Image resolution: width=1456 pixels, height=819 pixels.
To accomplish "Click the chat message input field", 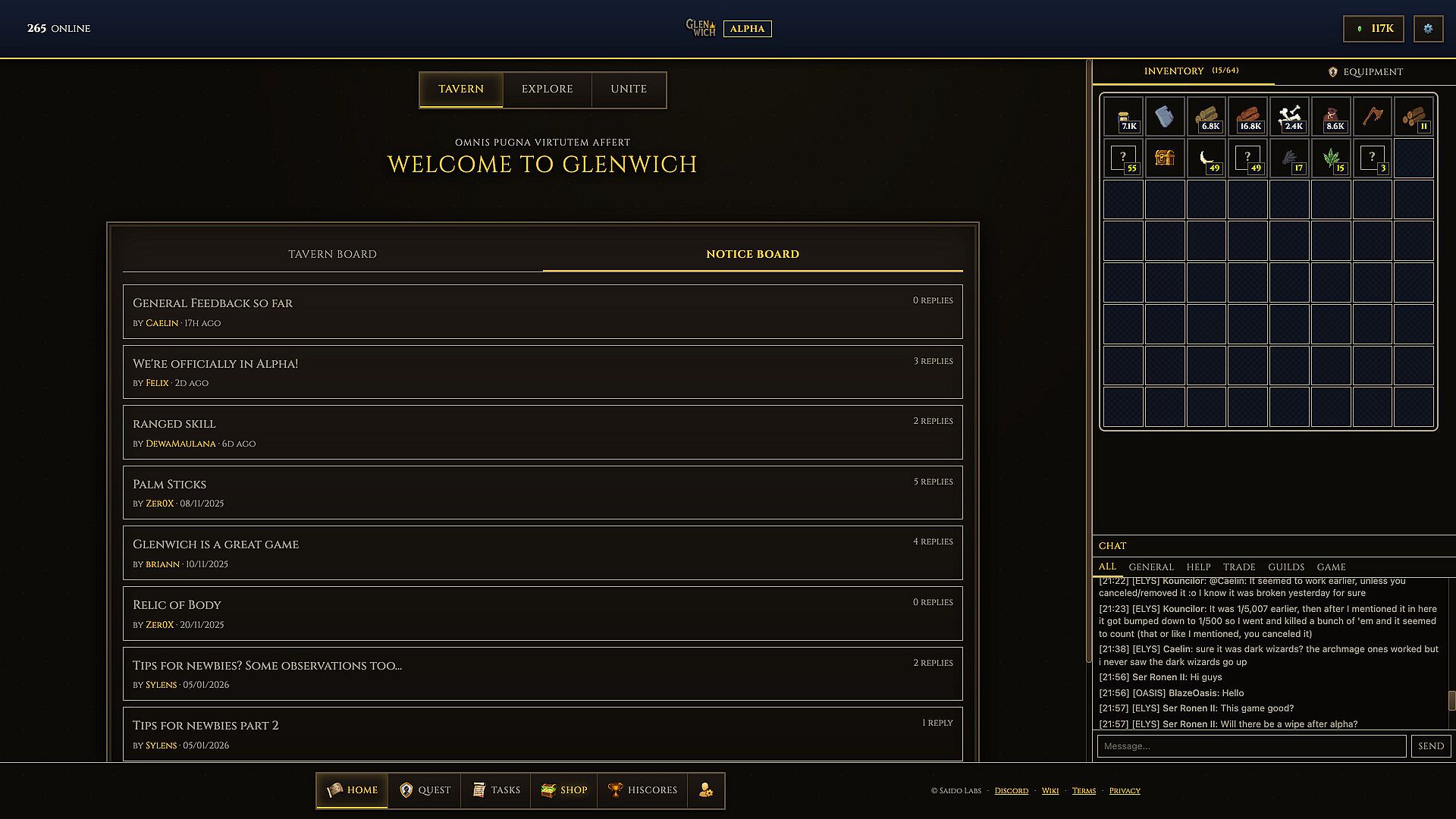I will pos(1251,746).
